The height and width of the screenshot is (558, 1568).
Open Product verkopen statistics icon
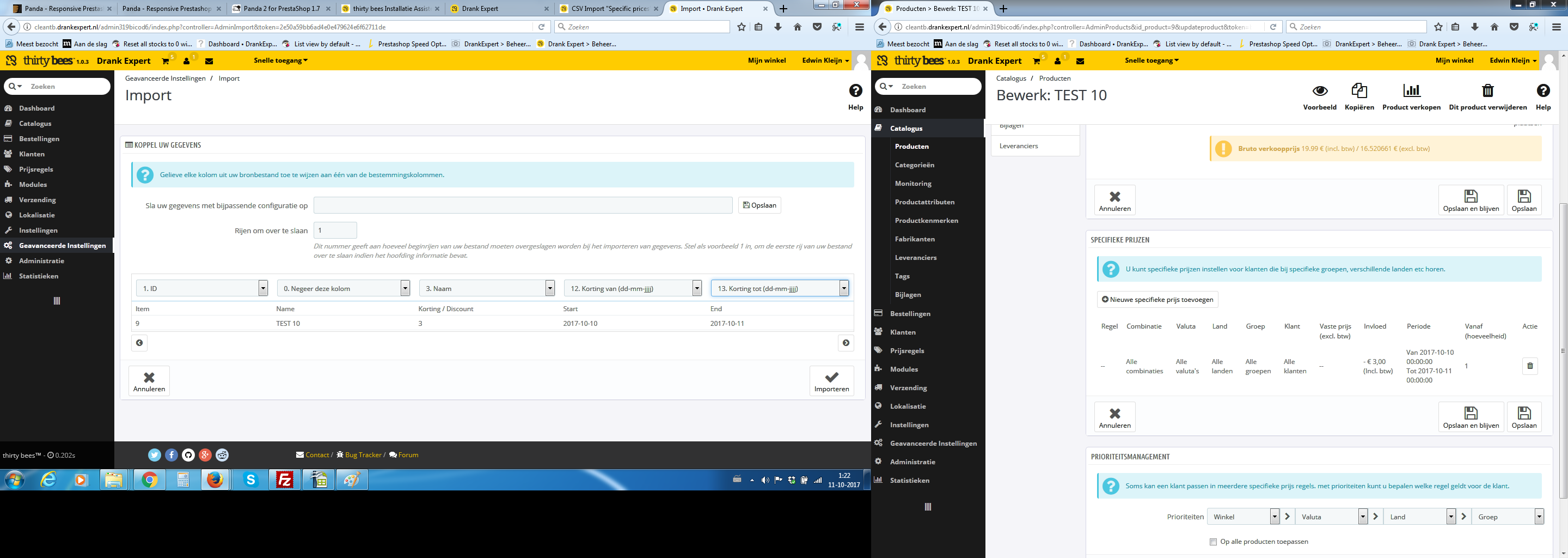[x=1411, y=92]
